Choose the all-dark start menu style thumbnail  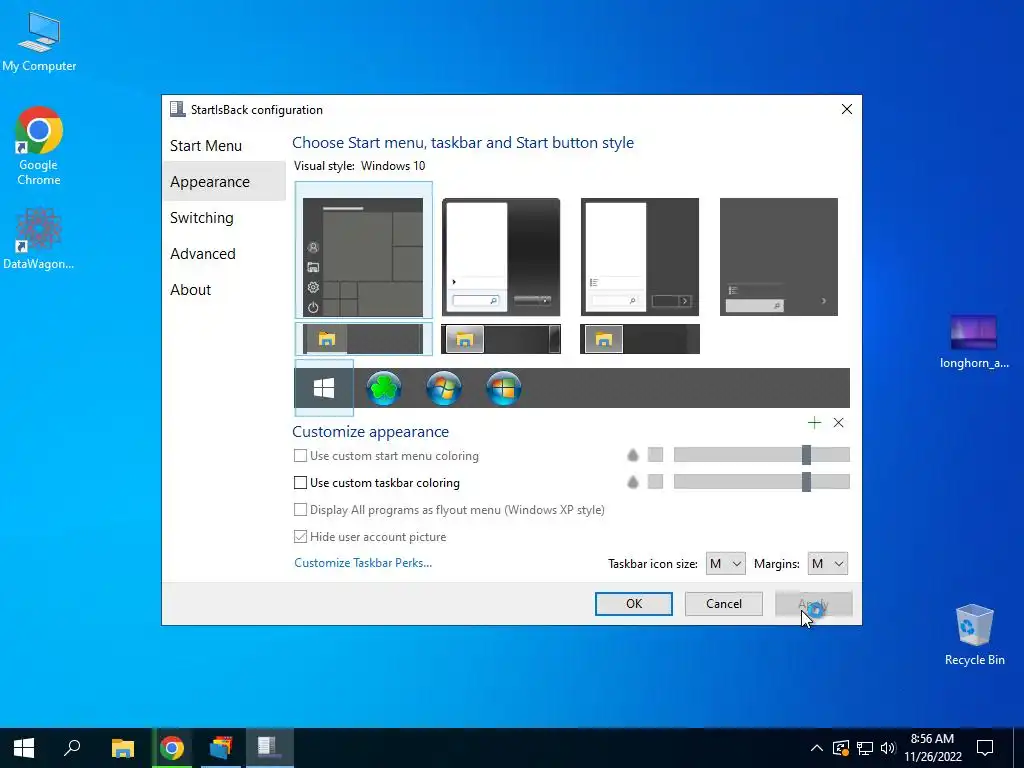(x=778, y=257)
